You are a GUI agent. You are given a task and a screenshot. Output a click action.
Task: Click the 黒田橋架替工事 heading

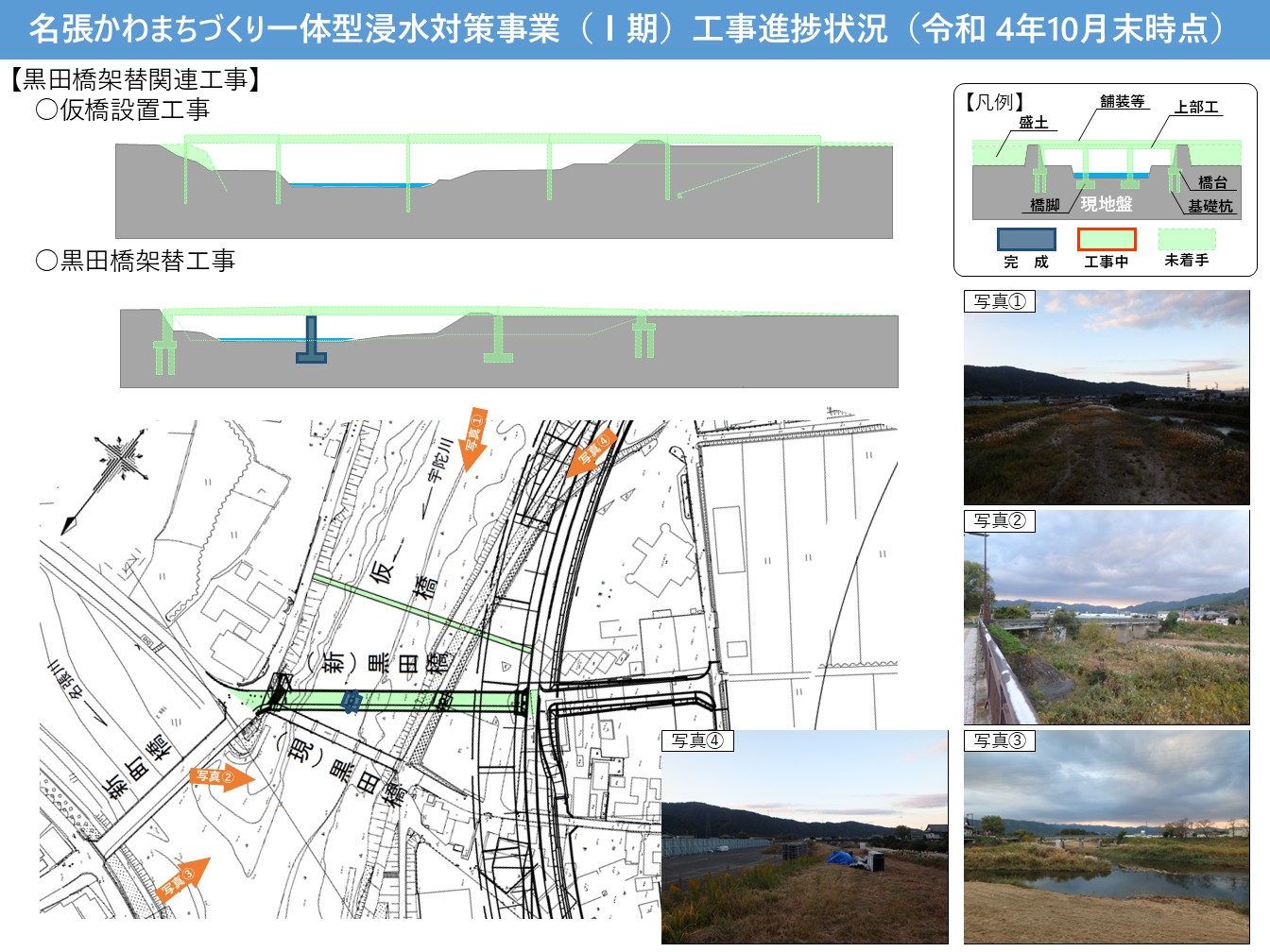point(135,261)
